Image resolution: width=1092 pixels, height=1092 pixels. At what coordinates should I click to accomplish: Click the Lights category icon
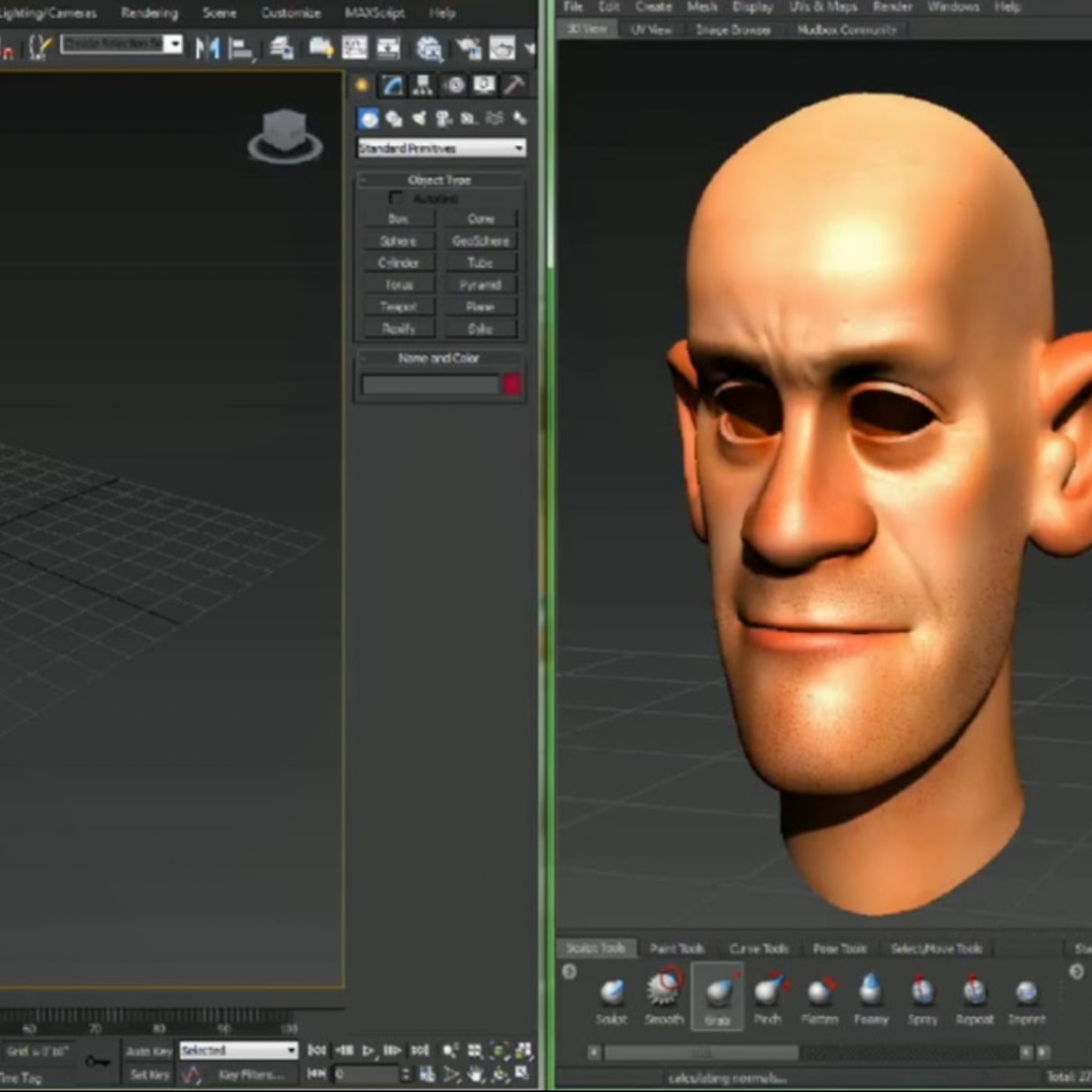[x=419, y=119]
